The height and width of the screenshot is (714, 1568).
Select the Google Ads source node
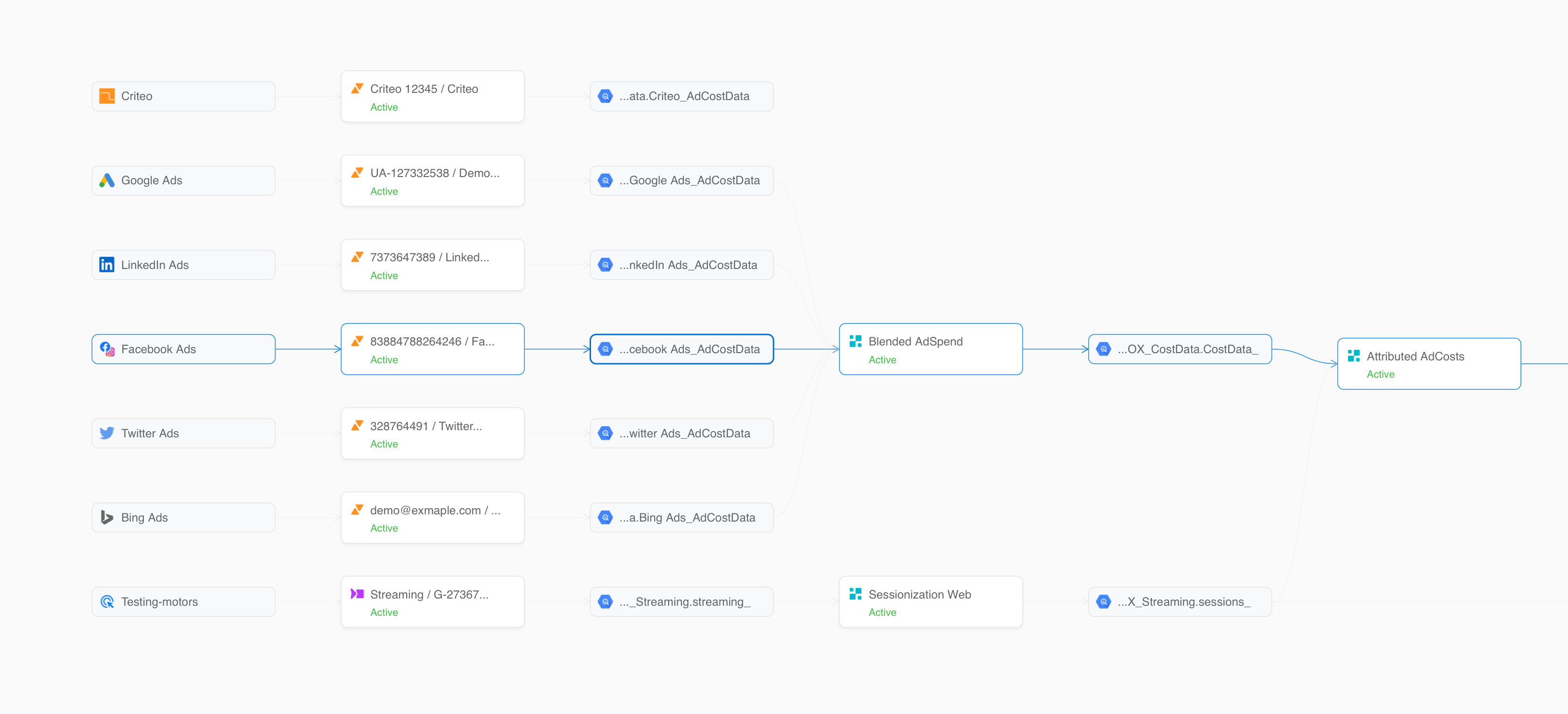pos(183,180)
